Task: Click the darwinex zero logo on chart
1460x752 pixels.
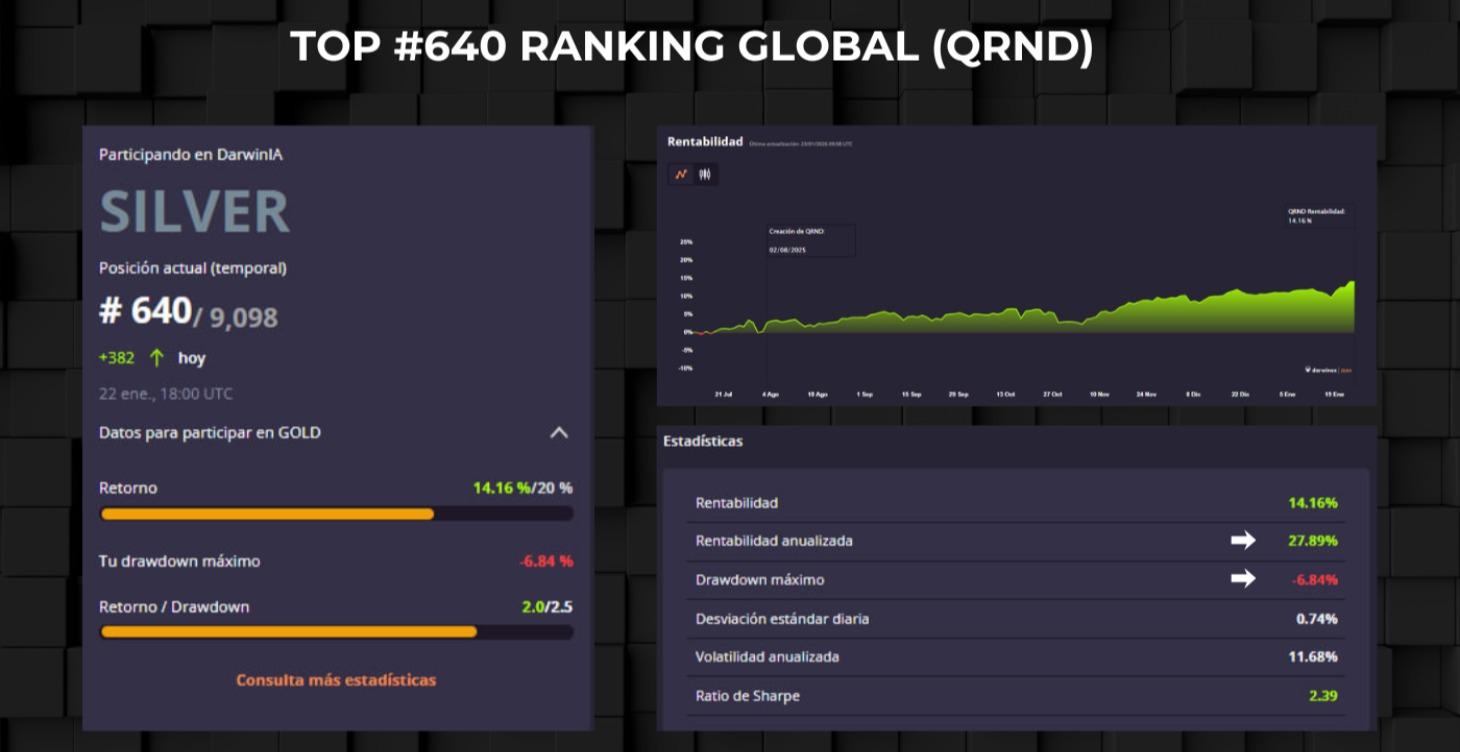Action: 1327,369
